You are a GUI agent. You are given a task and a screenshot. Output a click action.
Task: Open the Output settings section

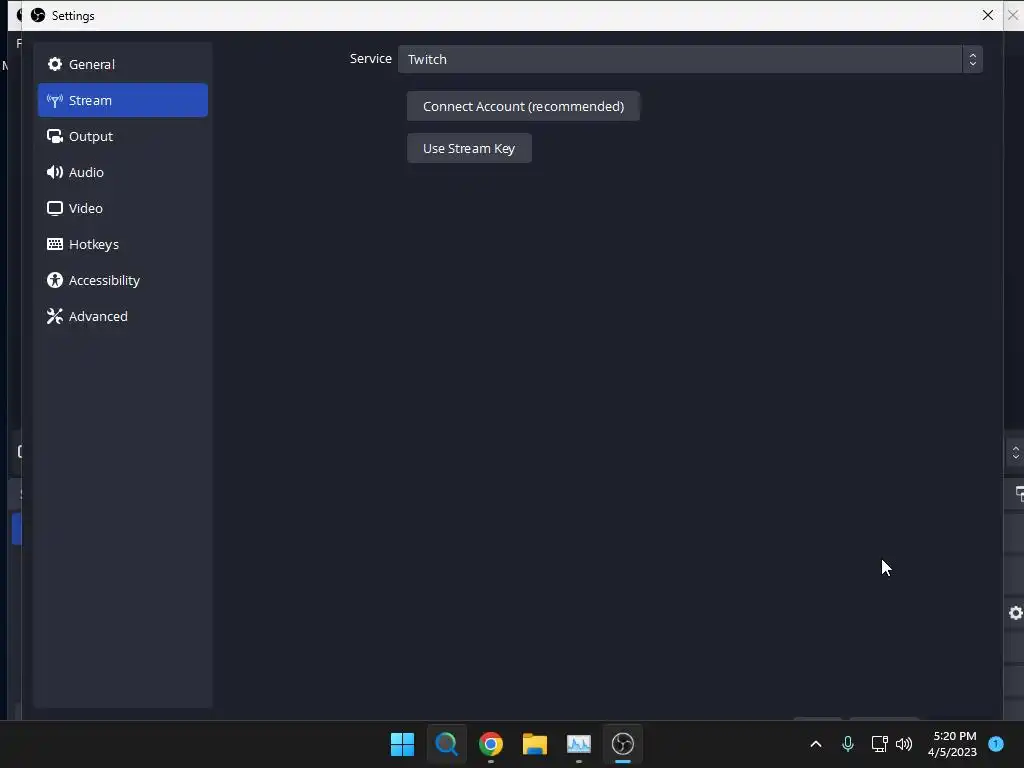point(123,136)
